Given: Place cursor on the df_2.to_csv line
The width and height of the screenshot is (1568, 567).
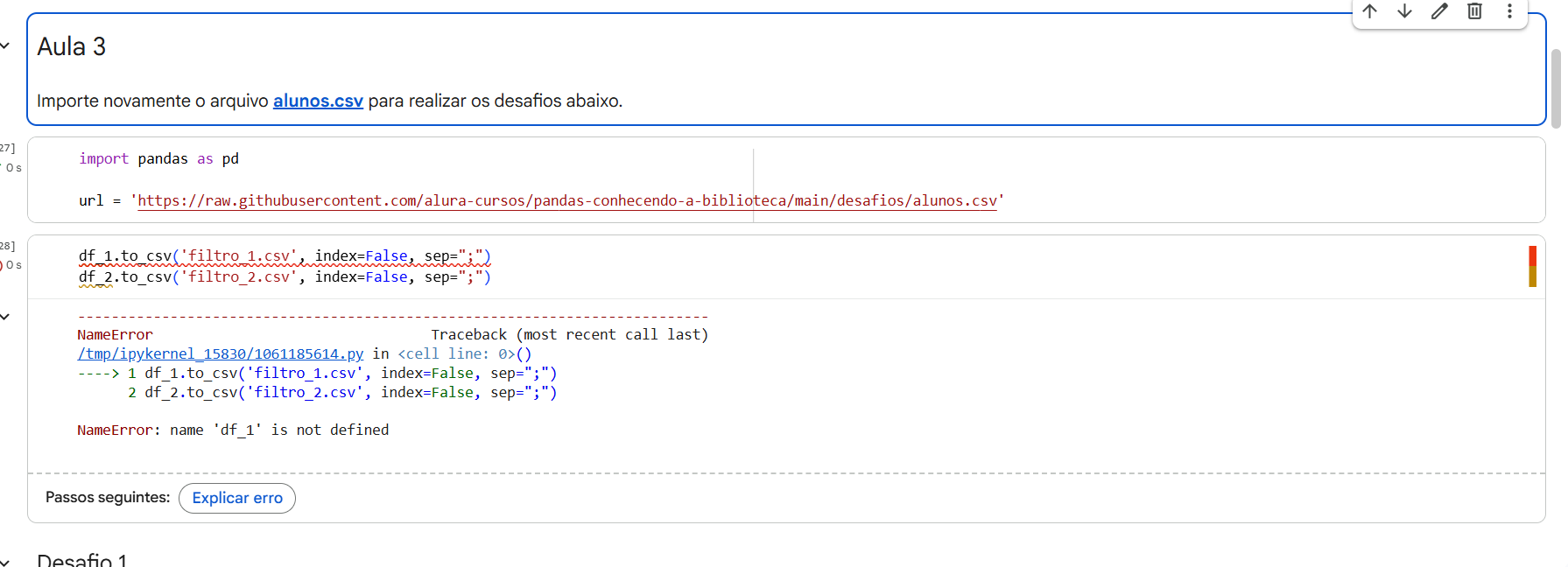Looking at the screenshot, I should [285, 277].
